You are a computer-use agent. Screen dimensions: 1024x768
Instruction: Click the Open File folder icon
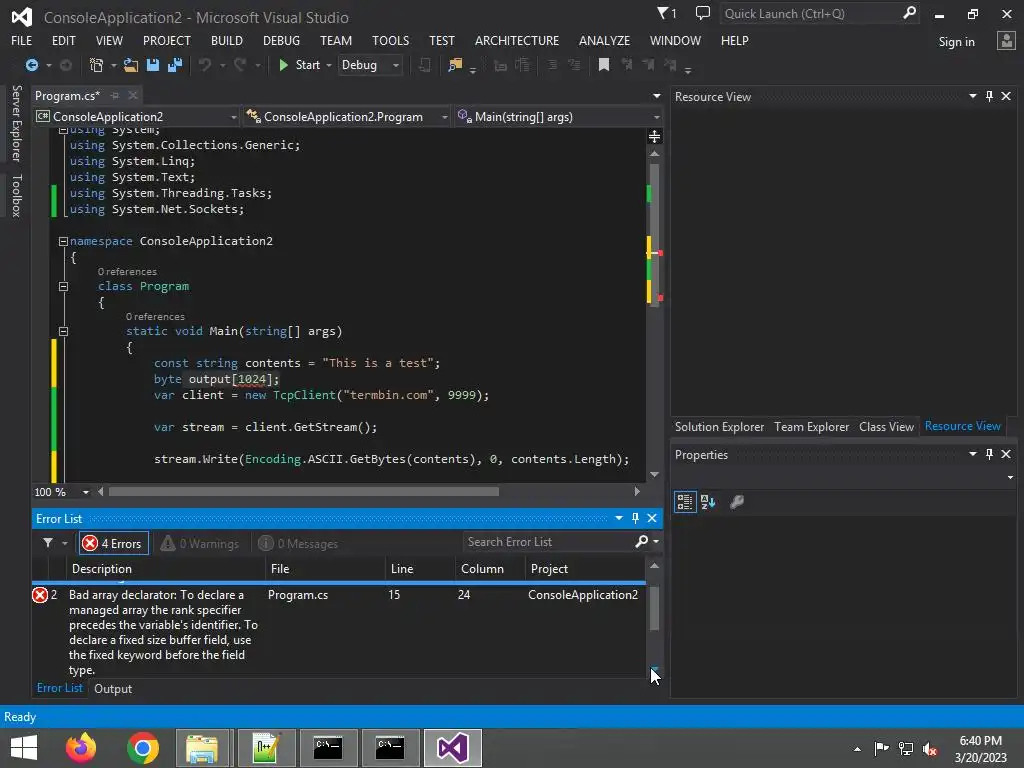pos(131,65)
